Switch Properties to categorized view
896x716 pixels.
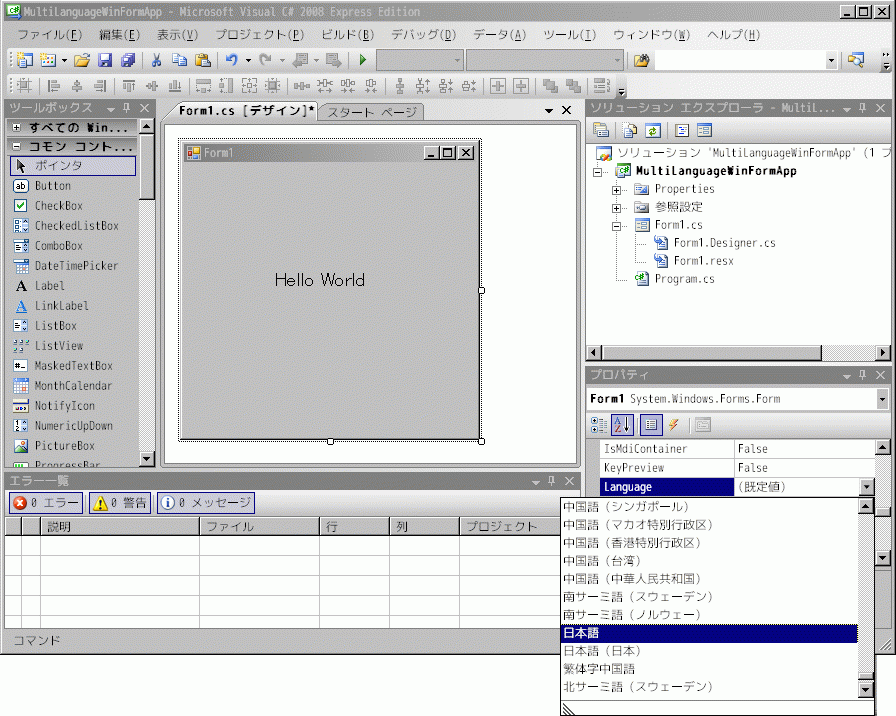599,425
